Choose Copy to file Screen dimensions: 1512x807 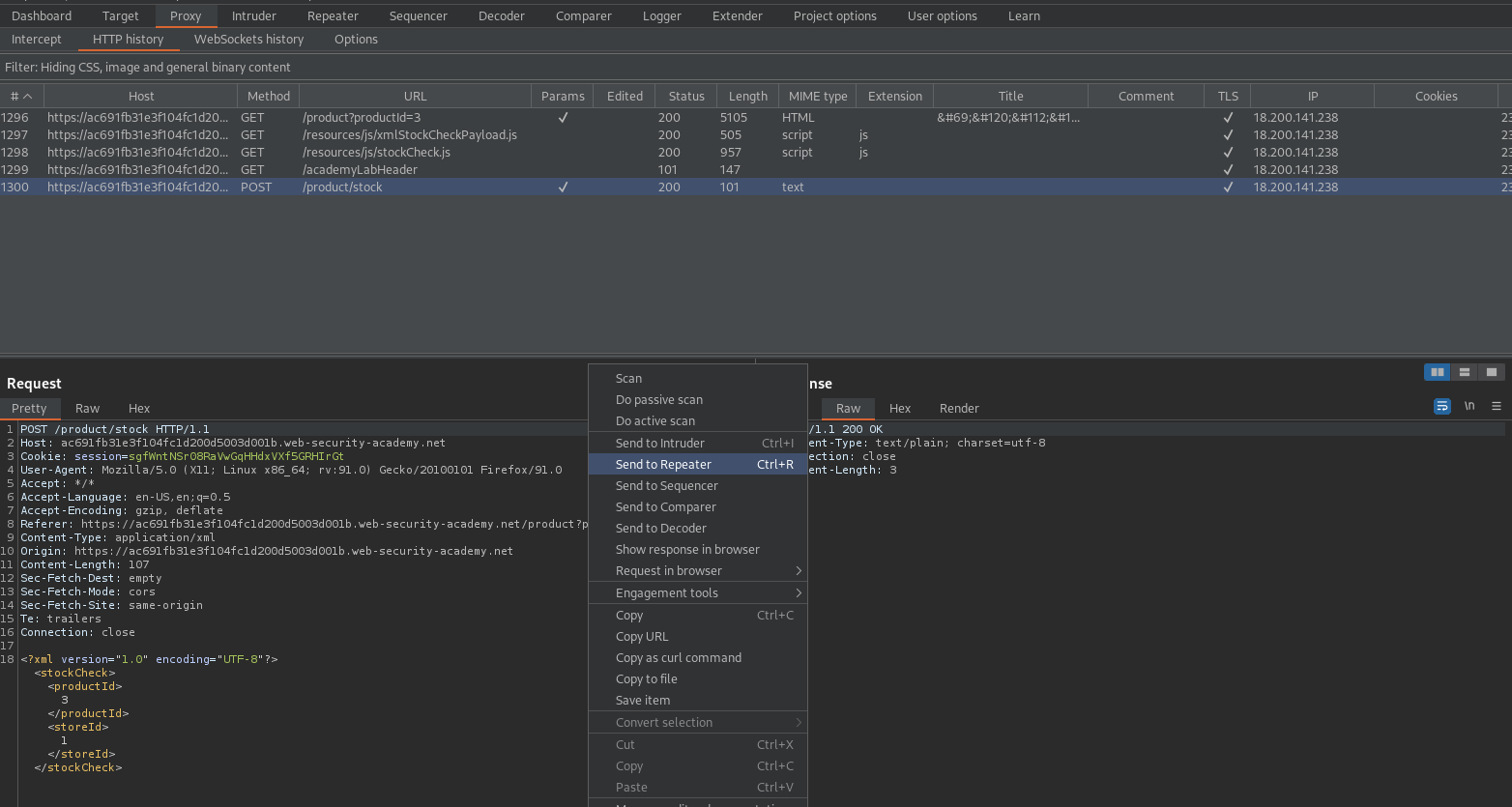(x=698, y=679)
